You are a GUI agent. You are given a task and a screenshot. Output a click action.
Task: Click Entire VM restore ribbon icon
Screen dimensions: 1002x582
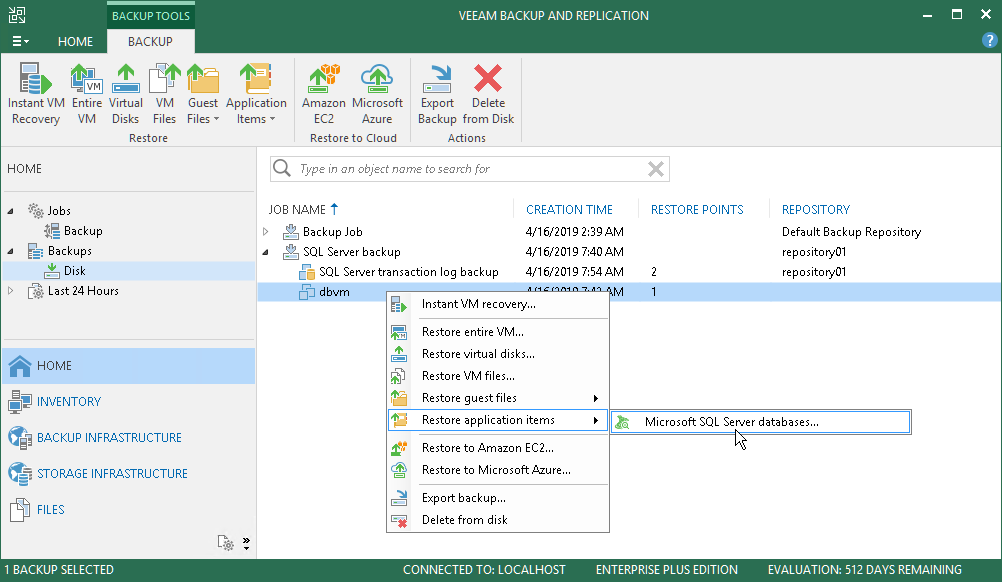coord(86,94)
